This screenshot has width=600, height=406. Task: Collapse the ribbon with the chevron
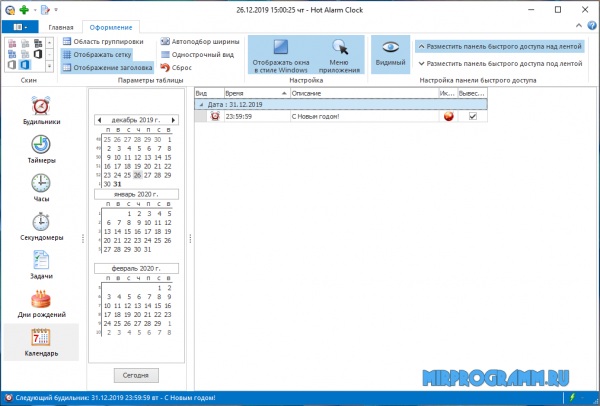tap(579, 26)
